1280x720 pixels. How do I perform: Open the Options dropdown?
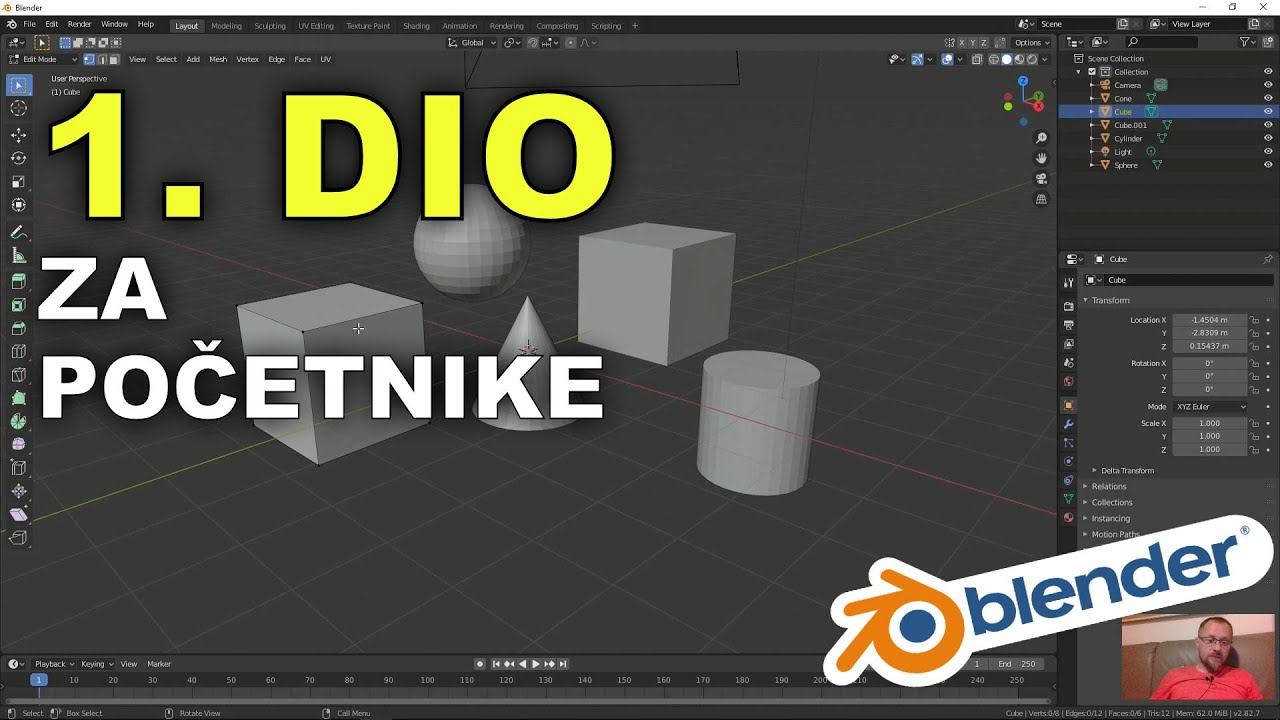coord(1032,43)
